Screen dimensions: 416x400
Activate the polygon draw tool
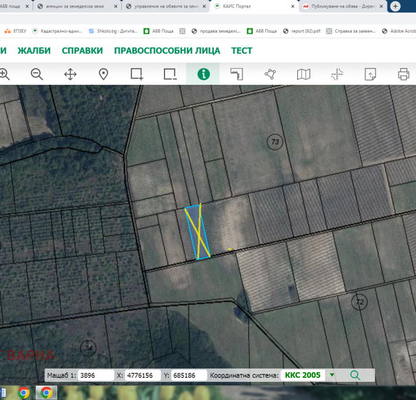click(270, 74)
